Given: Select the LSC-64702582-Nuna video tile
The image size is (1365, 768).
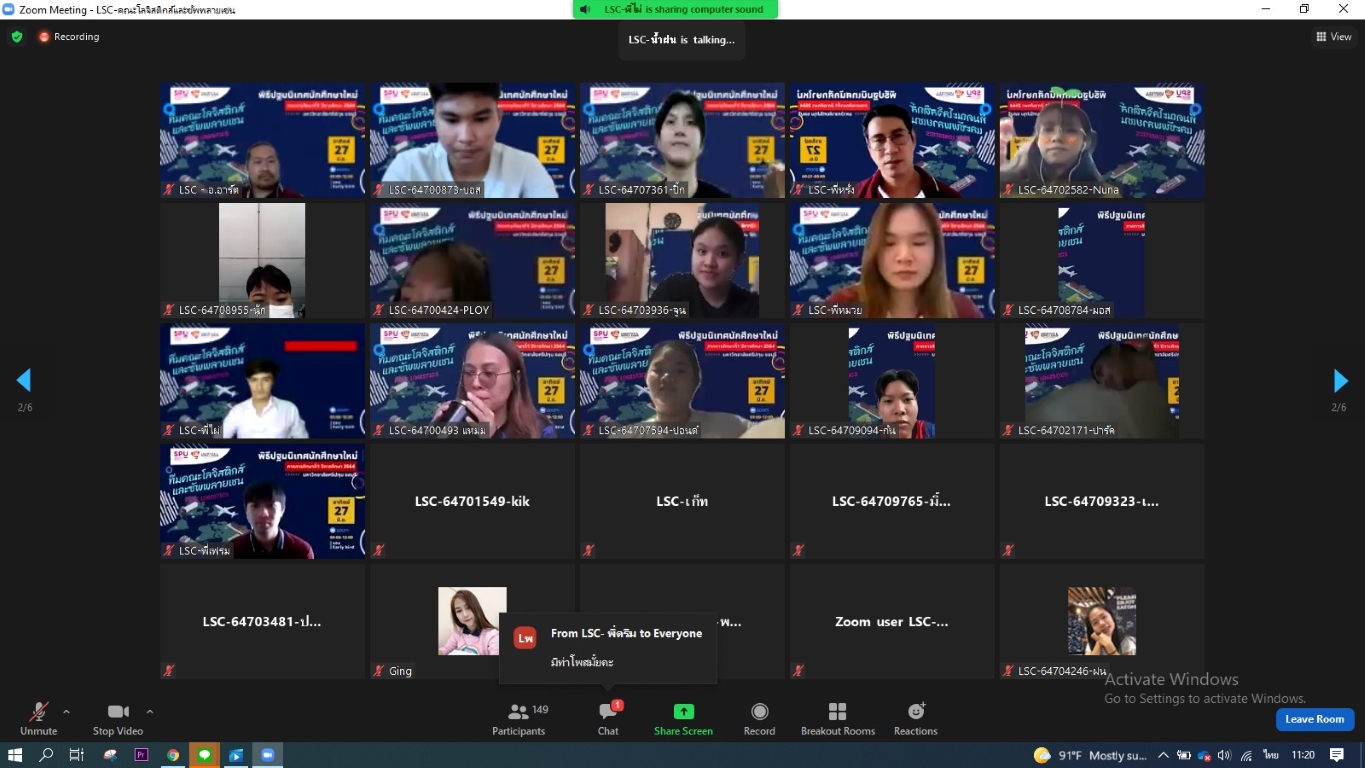Looking at the screenshot, I should pyautogui.click(x=1102, y=141).
